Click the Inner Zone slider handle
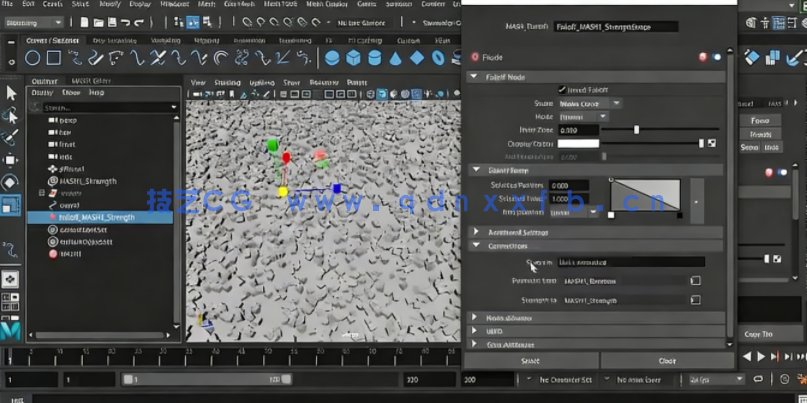Viewport: 807px width, 403px height. click(x=636, y=130)
